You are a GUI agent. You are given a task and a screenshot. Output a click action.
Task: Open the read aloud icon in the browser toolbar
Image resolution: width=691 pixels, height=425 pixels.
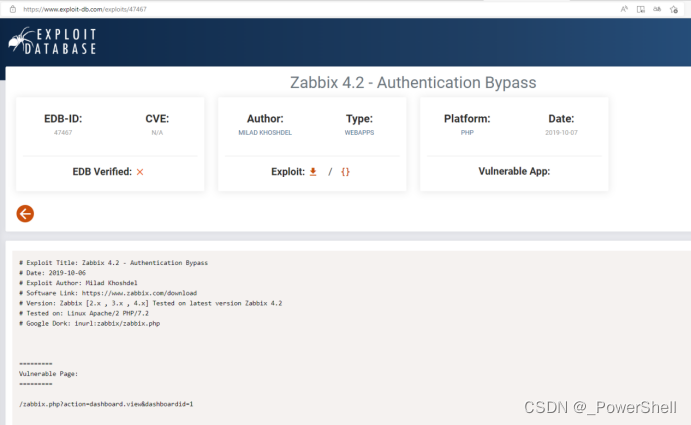point(624,9)
